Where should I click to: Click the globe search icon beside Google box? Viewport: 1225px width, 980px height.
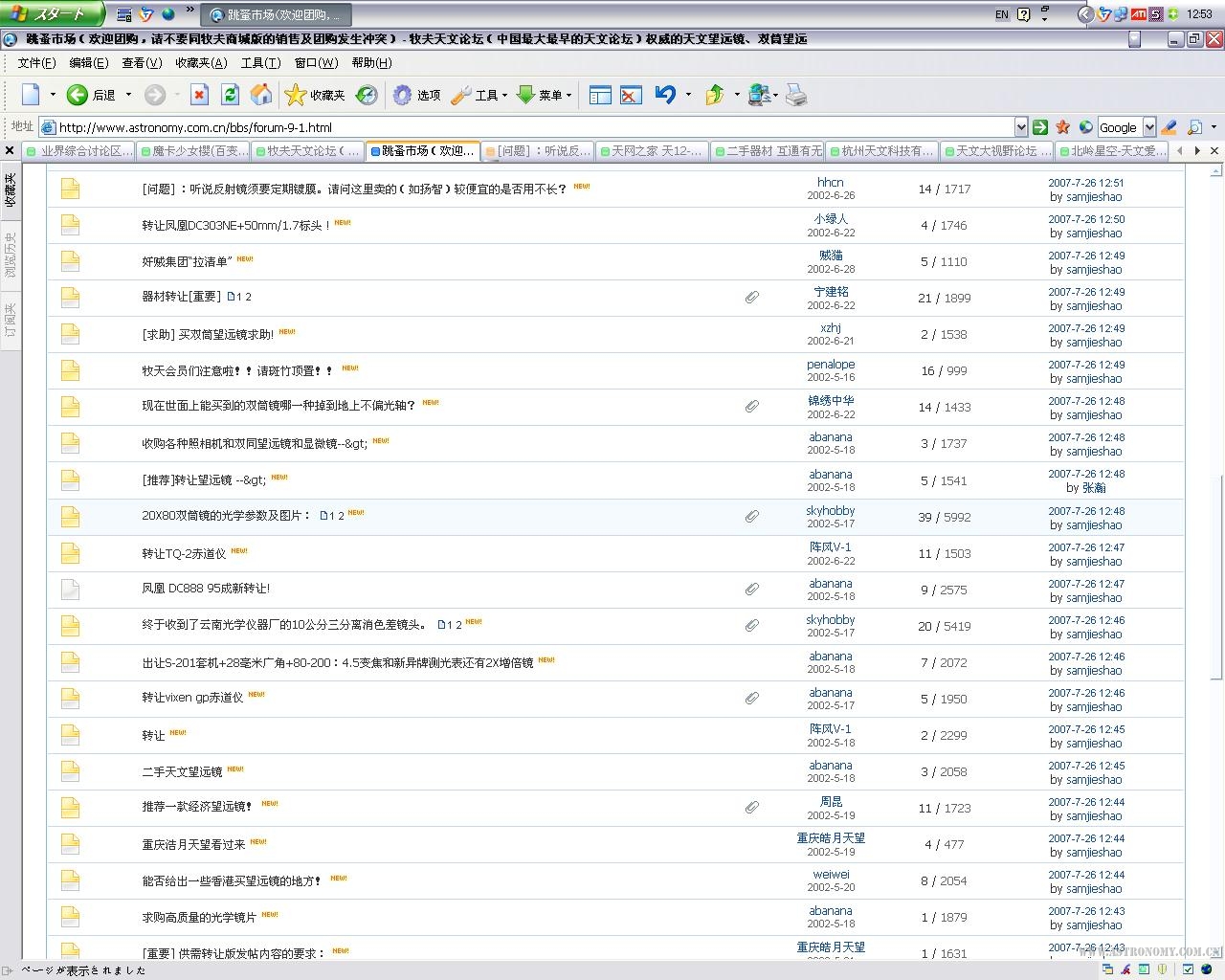pos(1085,126)
